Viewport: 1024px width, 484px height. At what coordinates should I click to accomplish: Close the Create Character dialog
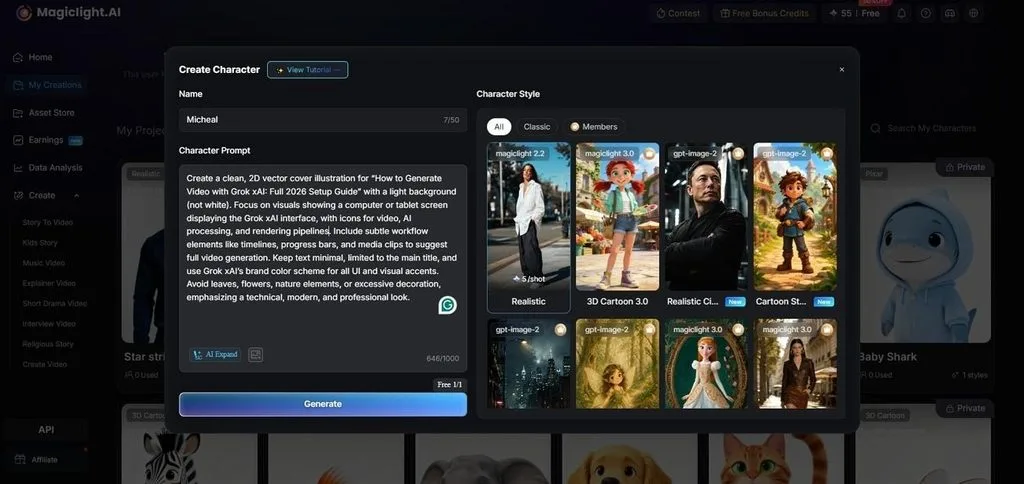[x=842, y=69]
